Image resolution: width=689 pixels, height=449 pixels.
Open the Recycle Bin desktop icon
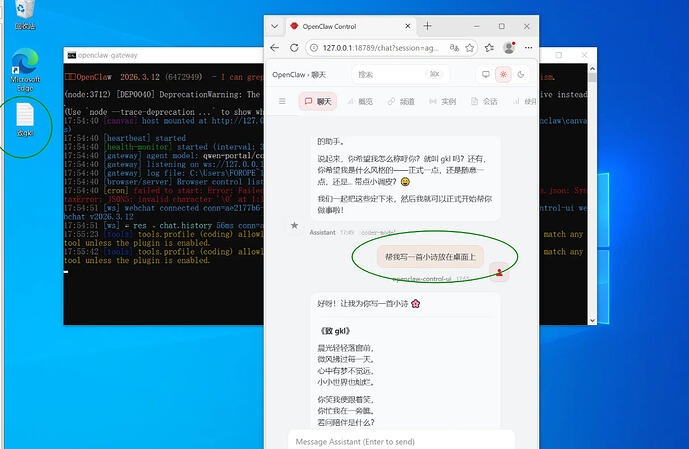25,14
